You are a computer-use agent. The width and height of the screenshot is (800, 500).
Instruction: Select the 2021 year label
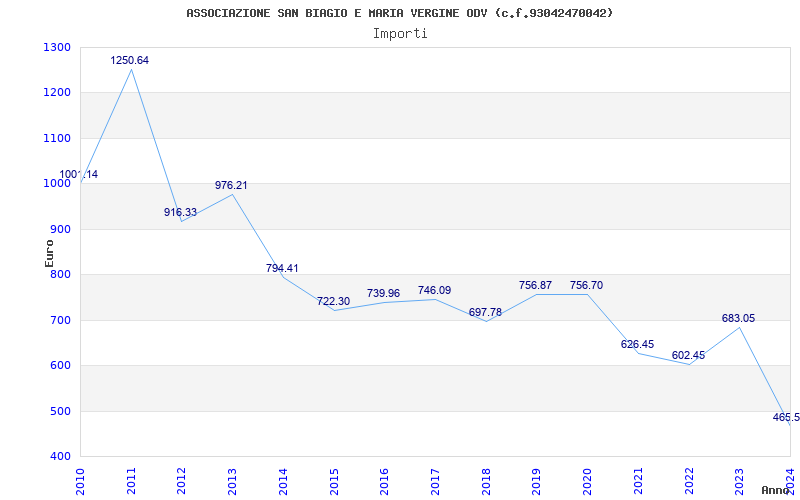tap(638, 482)
